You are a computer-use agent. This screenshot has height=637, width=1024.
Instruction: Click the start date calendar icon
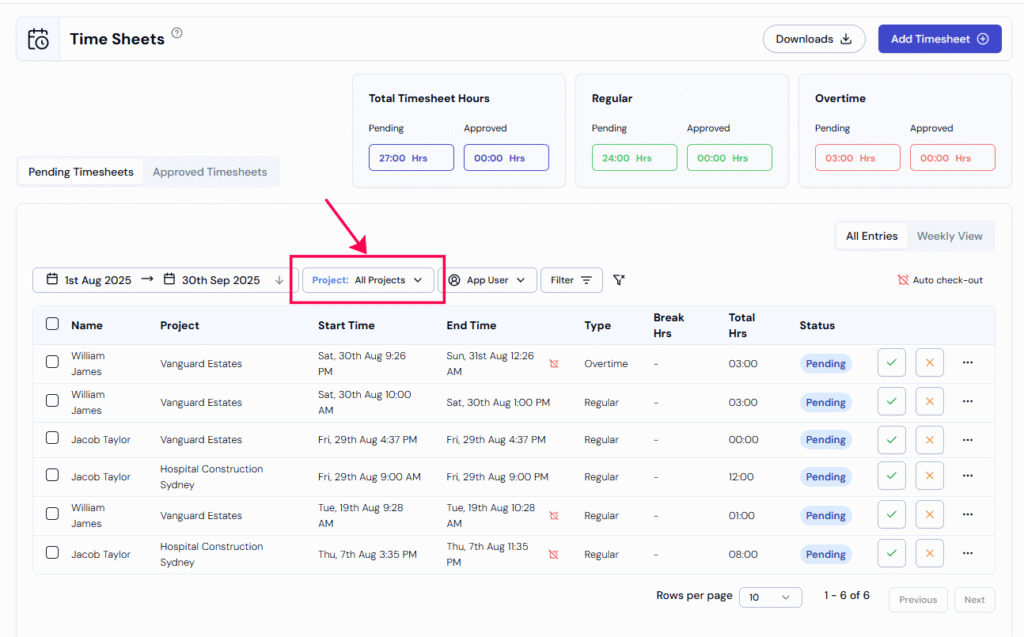pos(50,280)
